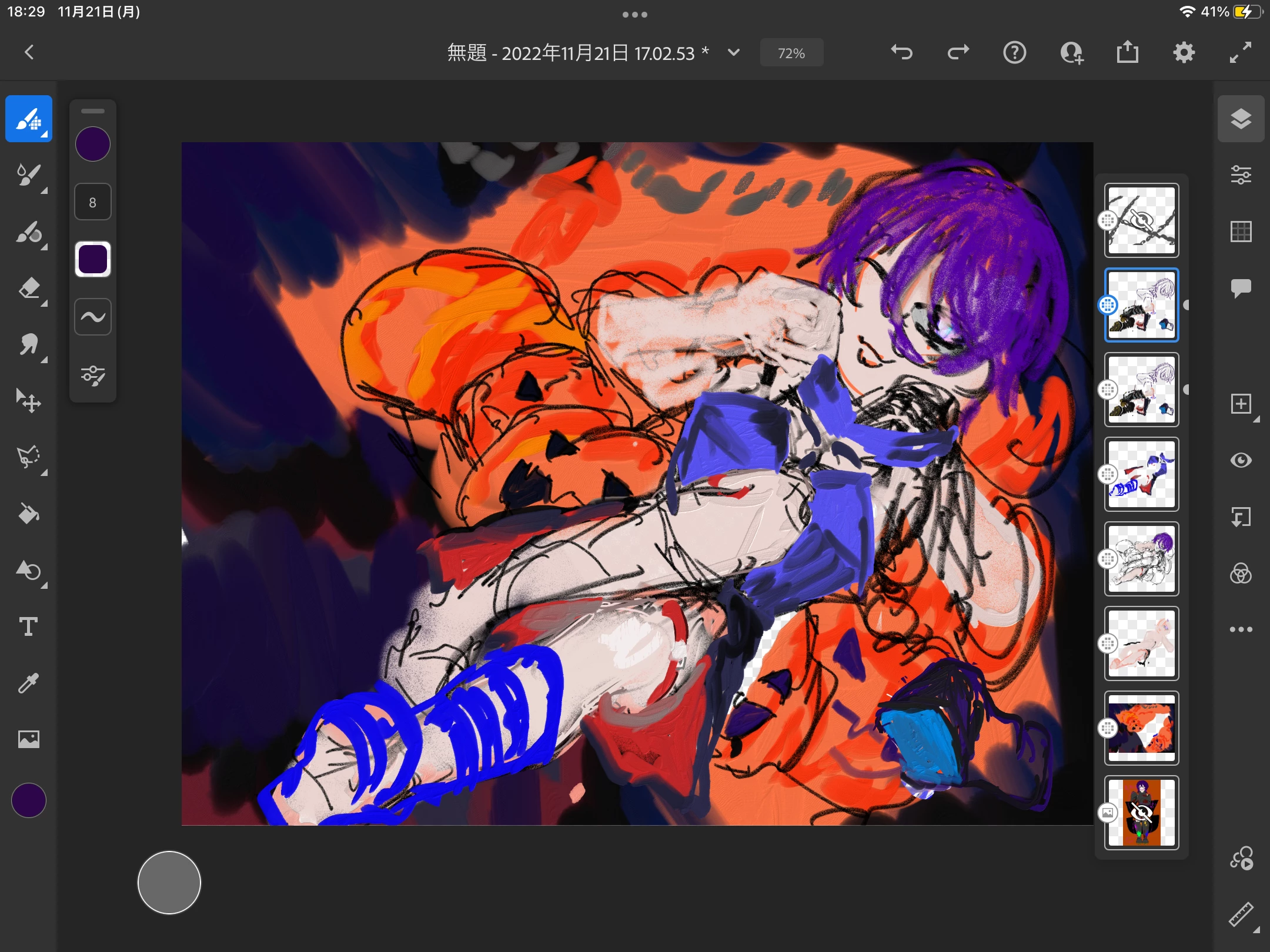The image size is (1270, 952).
Task: Open the more layer options menu
Action: tap(1241, 629)
